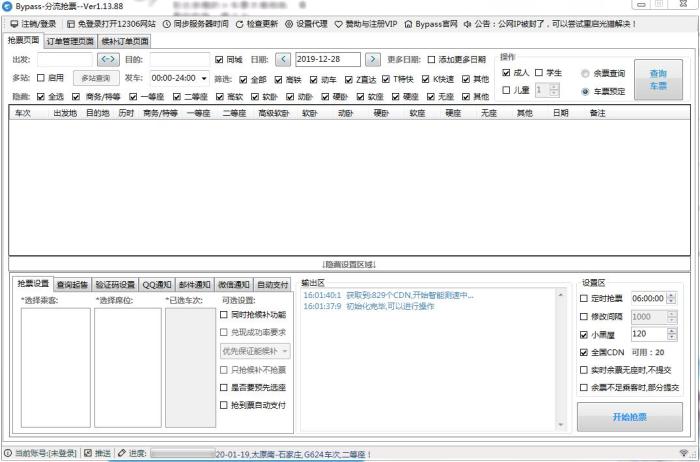Select the 余票查询 radio button
This screenshot has width=700, height=462.
click(x=586, y=73)
